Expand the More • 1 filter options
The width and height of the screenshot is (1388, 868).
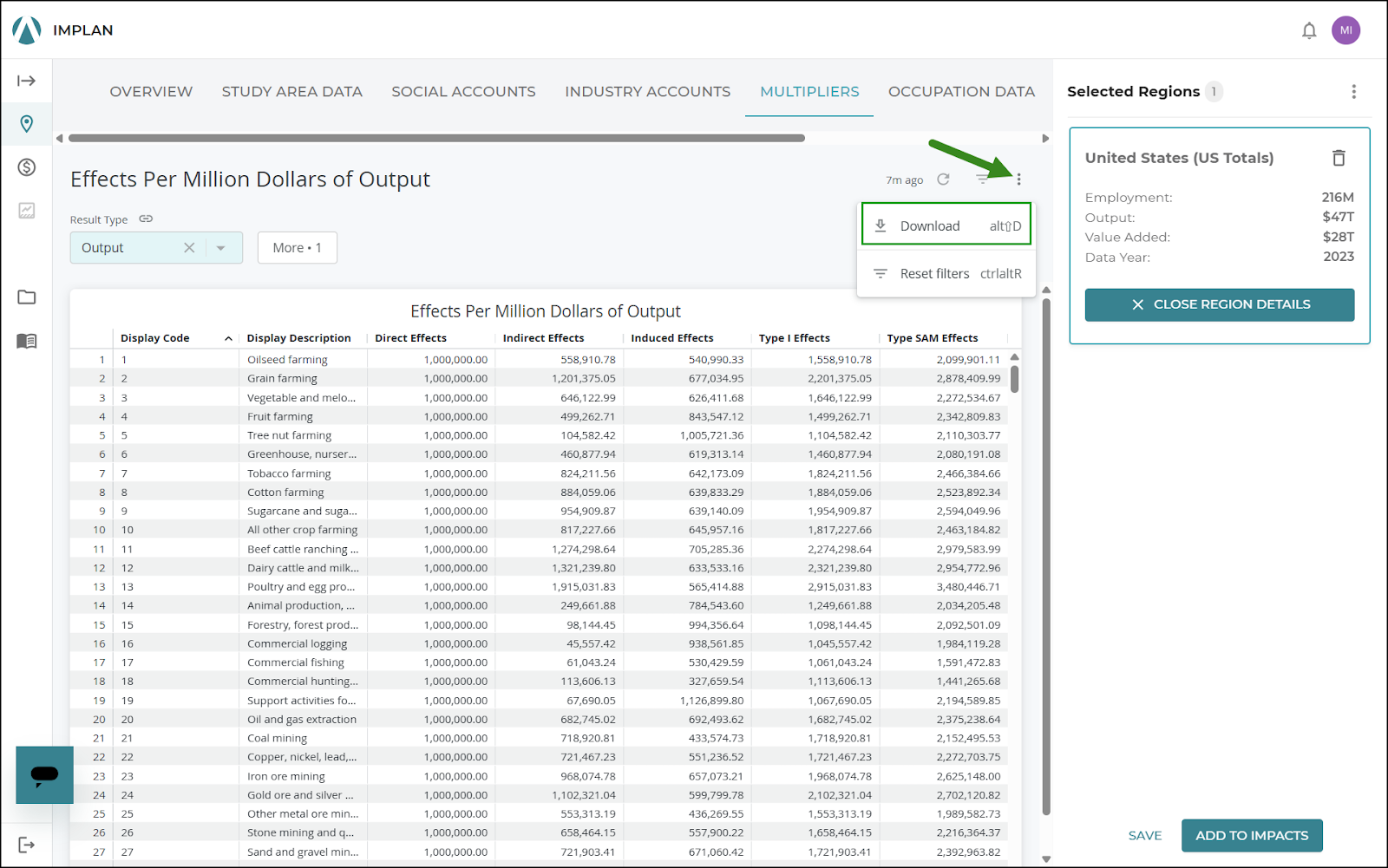coord(297,248)
